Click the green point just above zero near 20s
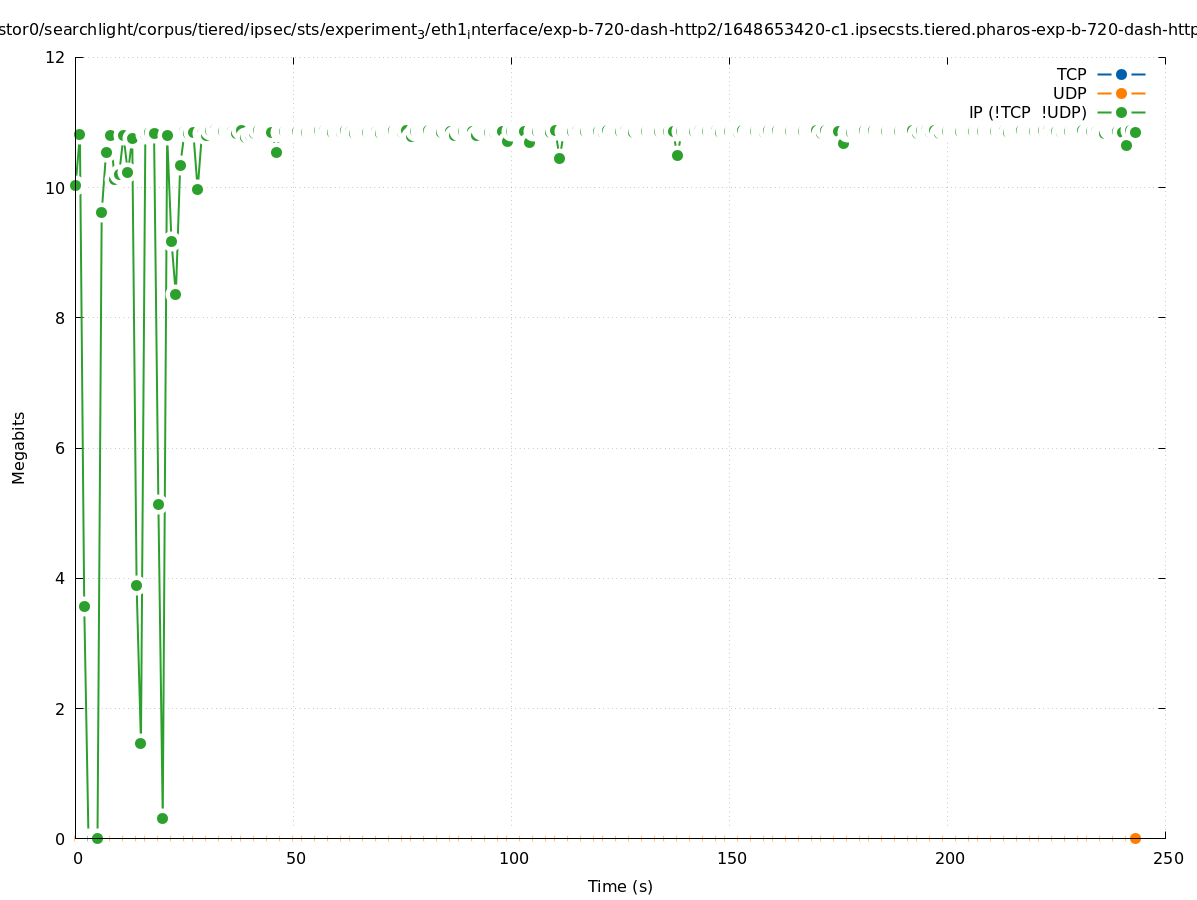1197x900 pixels. point(162,818)
